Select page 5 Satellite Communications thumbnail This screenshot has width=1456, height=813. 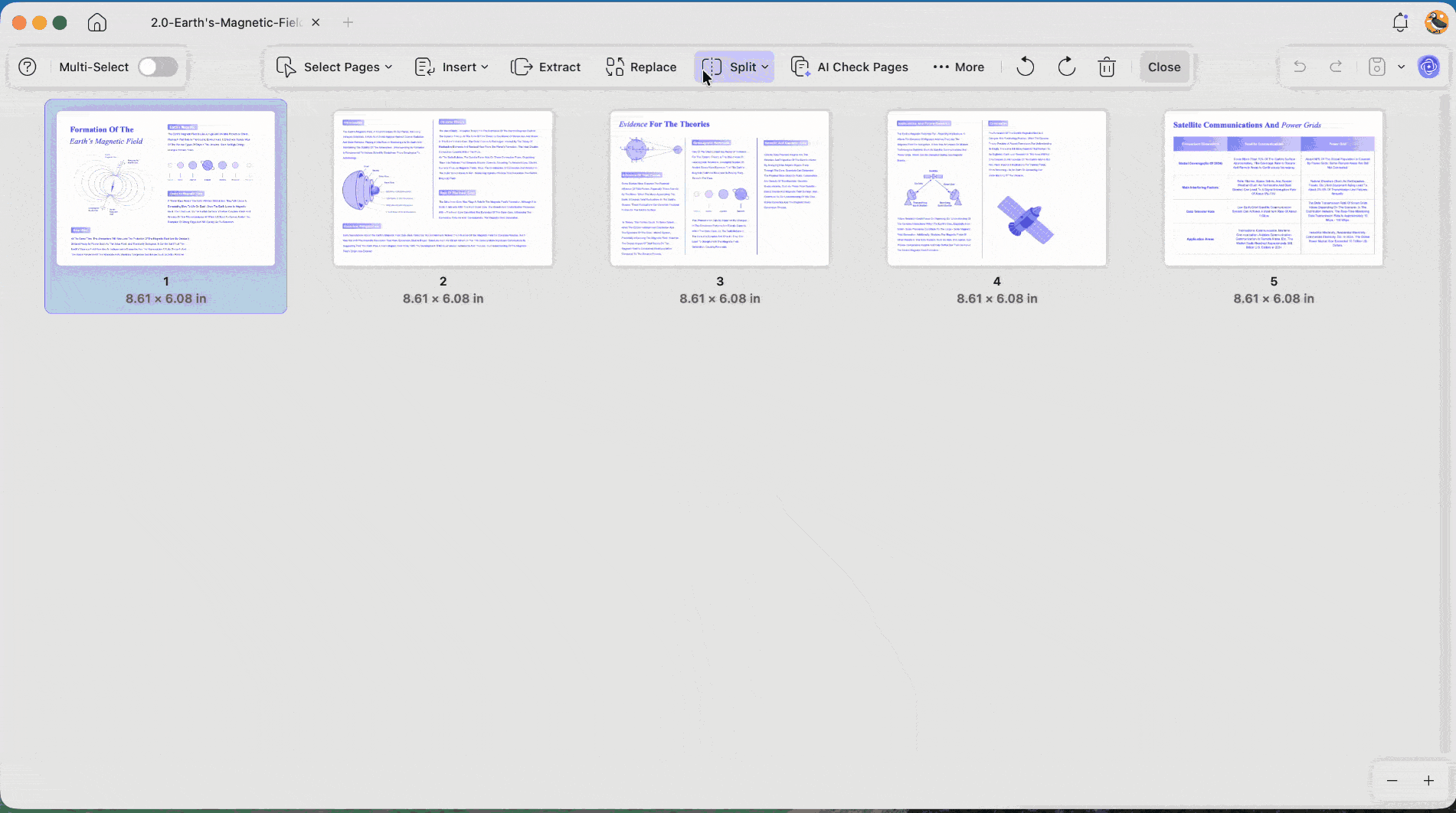click(1274, 189)
